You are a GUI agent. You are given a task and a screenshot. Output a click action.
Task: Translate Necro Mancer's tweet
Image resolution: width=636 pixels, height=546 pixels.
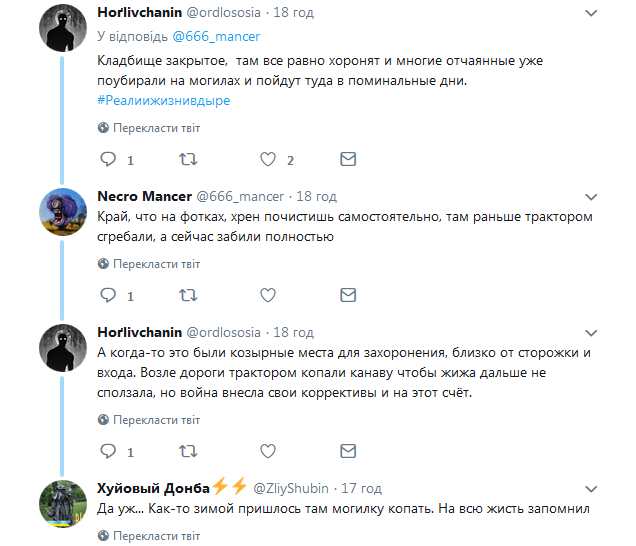[x=155, y=264]
